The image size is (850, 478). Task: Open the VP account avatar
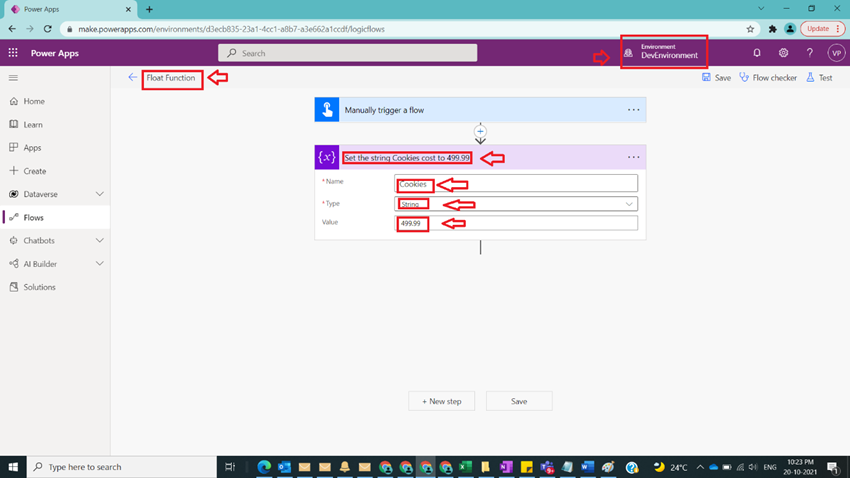pyautogui.click(x=836, y=53)
